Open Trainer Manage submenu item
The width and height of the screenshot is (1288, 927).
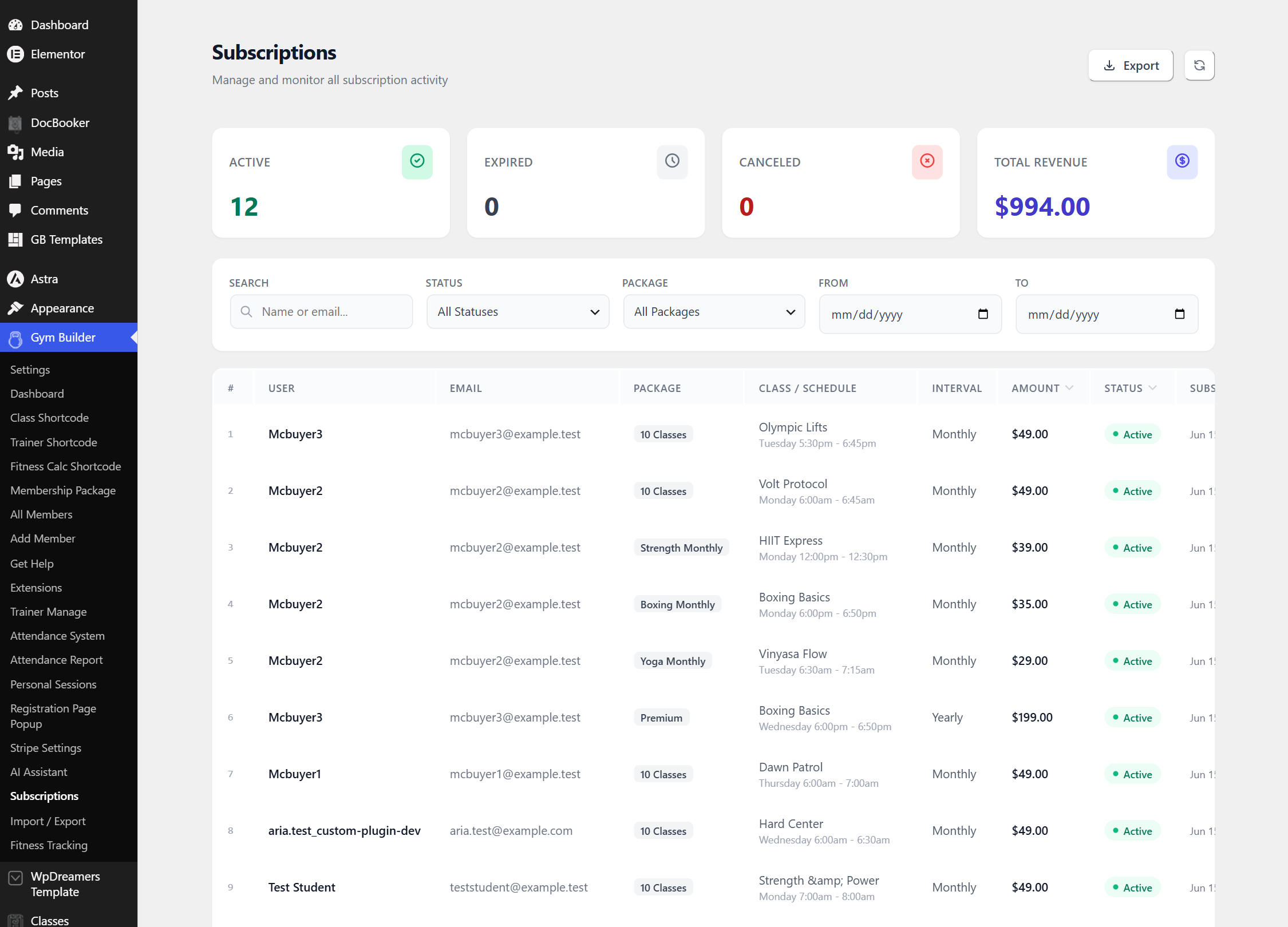click(48, 612)
